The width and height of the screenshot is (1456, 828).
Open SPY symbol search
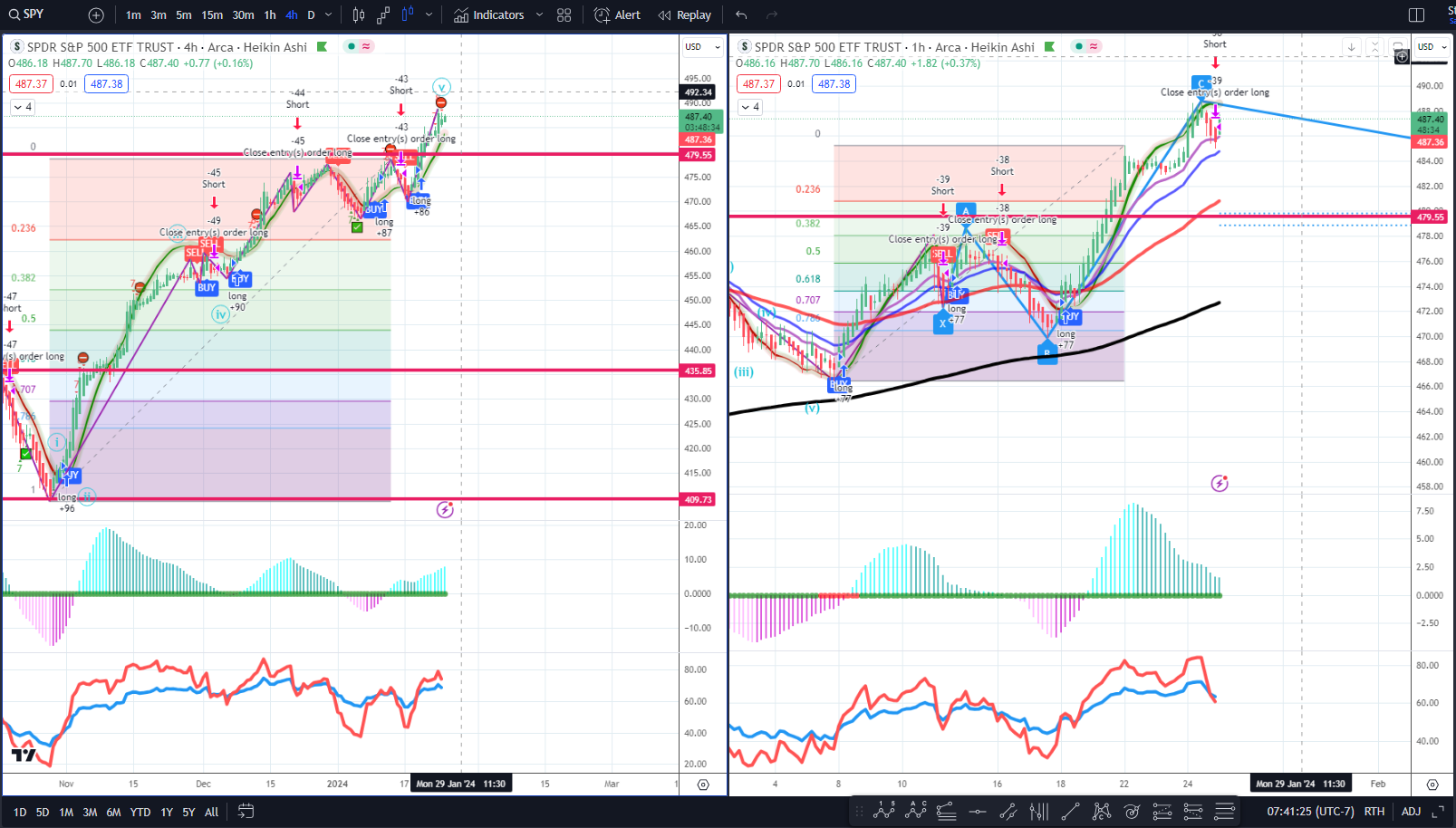(x=27, y=14)
